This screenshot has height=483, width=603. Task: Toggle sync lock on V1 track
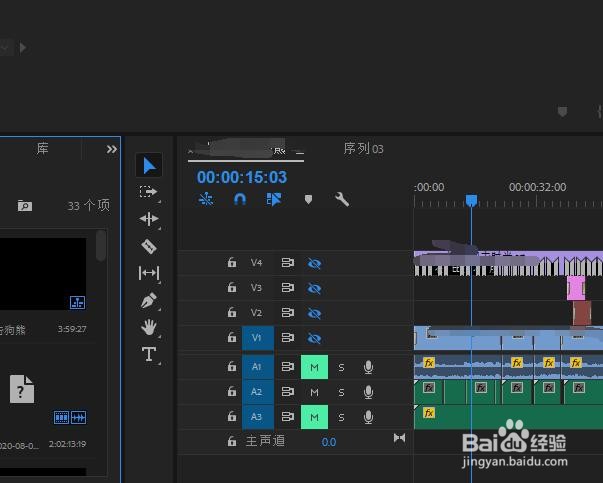pos(288,338)
